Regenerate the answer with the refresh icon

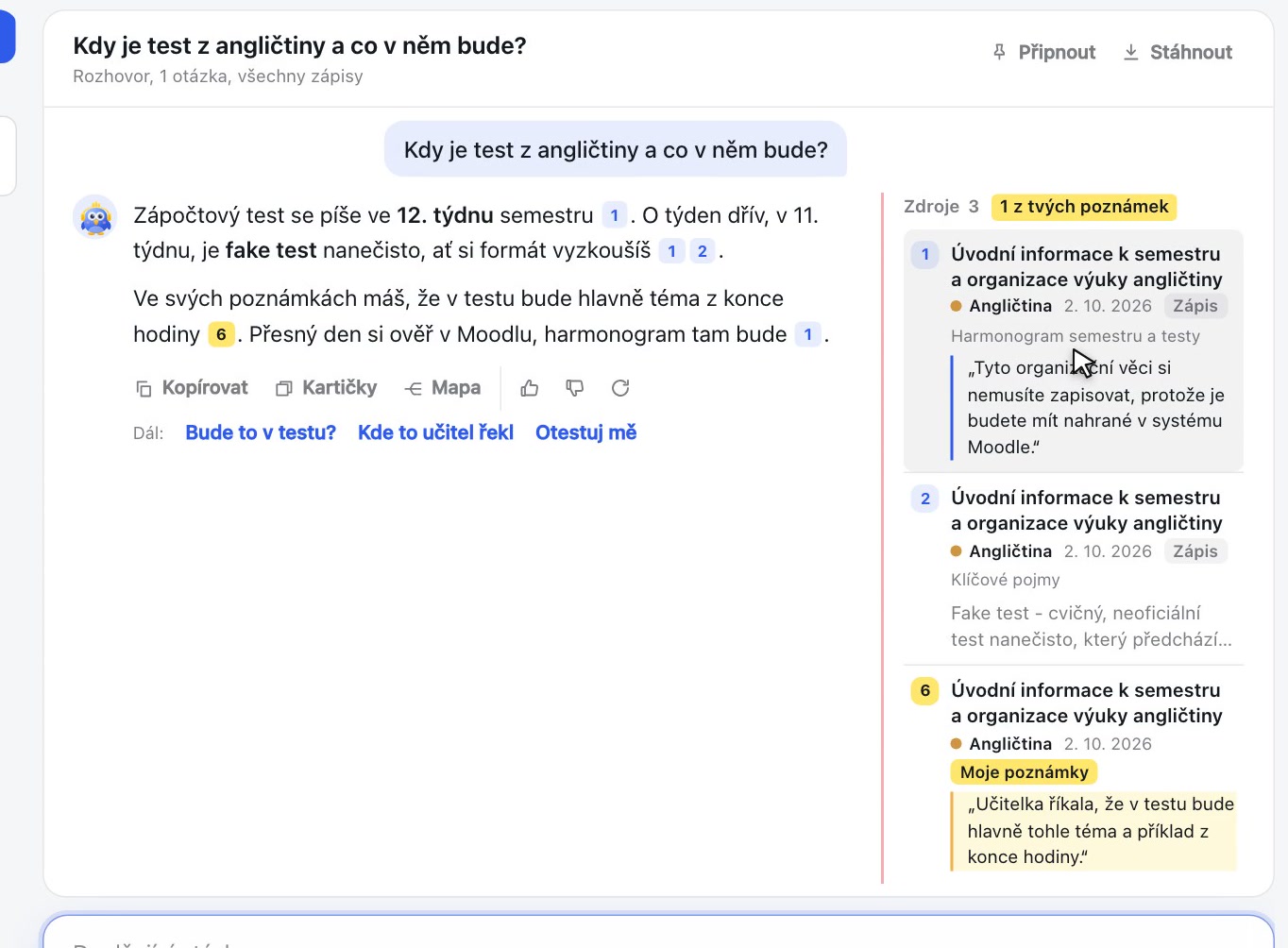point(620,388)
